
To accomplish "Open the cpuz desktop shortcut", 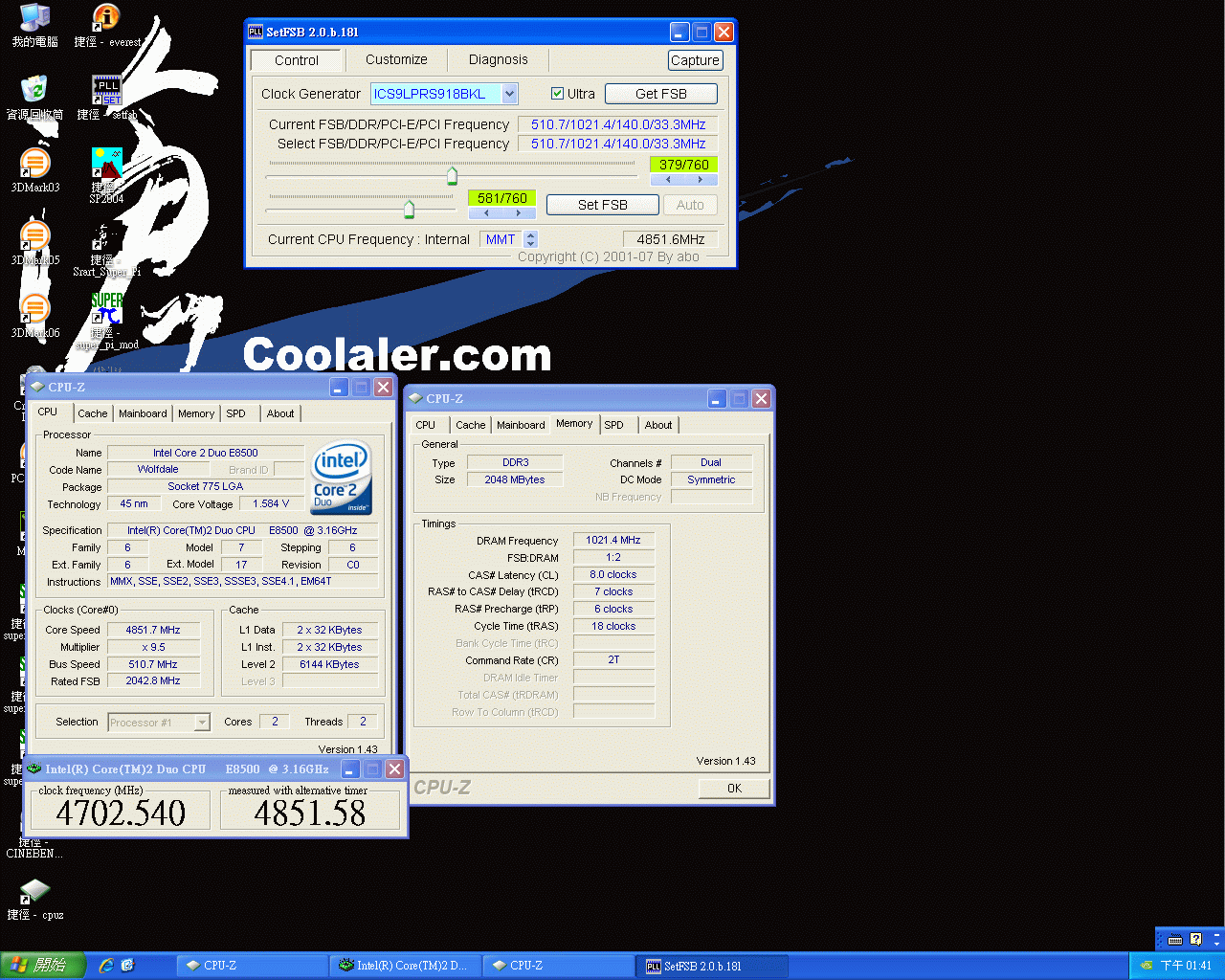I will (35, 892).
